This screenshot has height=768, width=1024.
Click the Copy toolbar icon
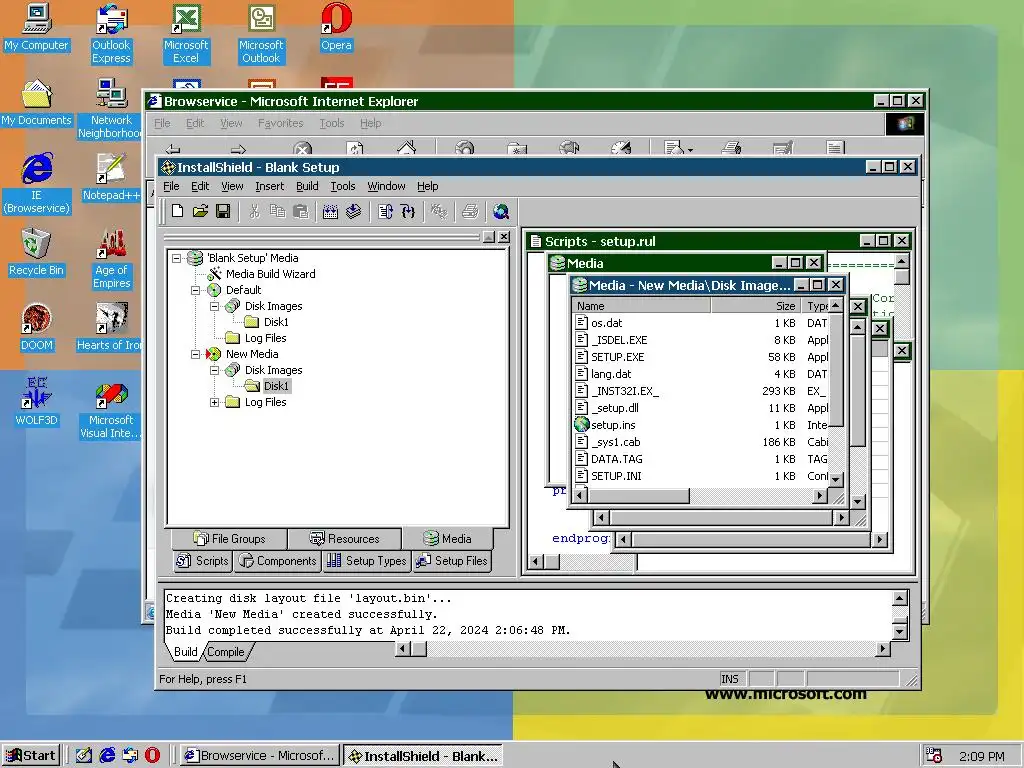[x=278, y=211]
